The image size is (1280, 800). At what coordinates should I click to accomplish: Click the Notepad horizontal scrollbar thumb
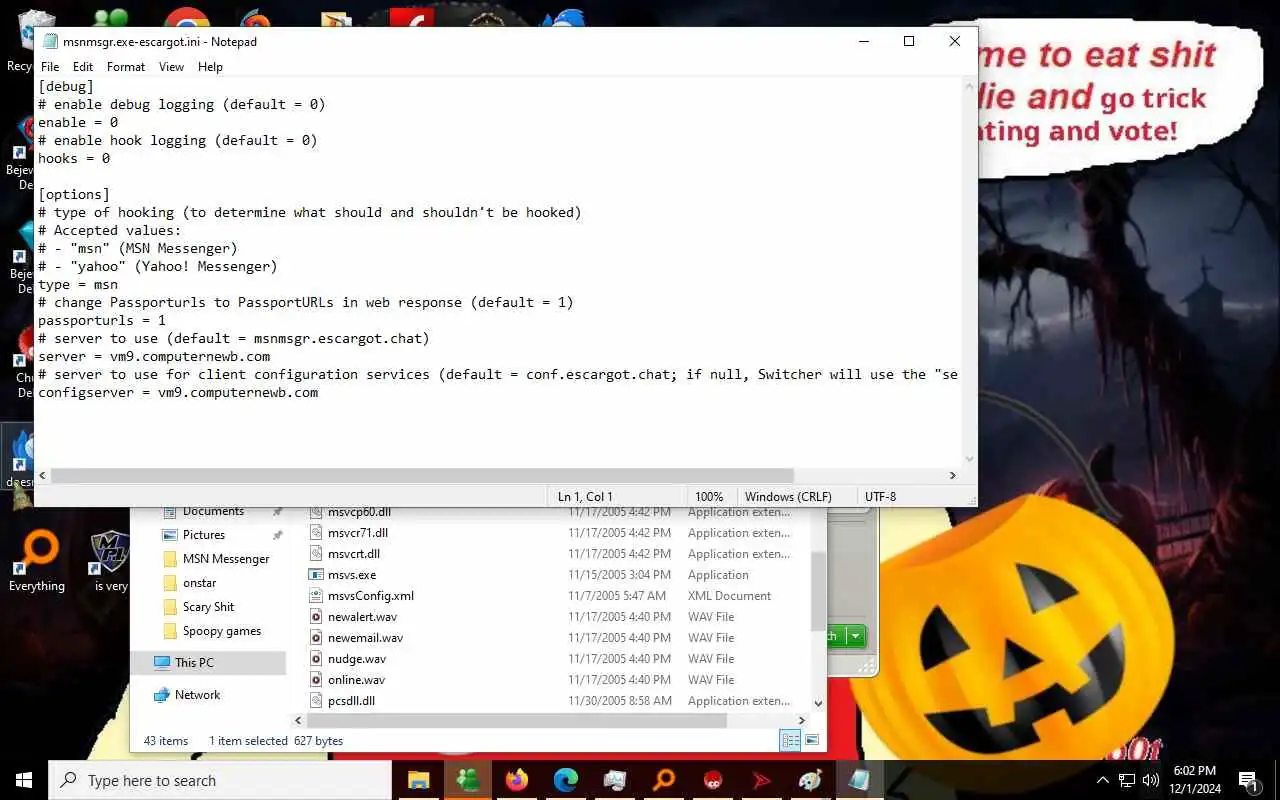coord(422,476)
